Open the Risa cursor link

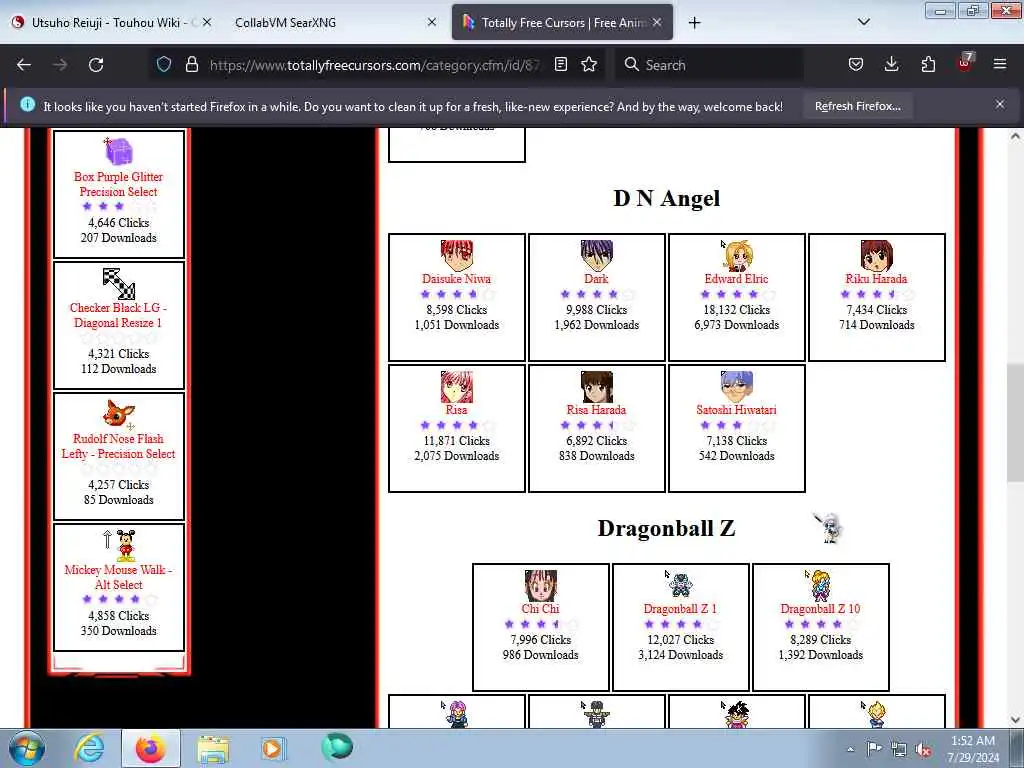[456, 410]
